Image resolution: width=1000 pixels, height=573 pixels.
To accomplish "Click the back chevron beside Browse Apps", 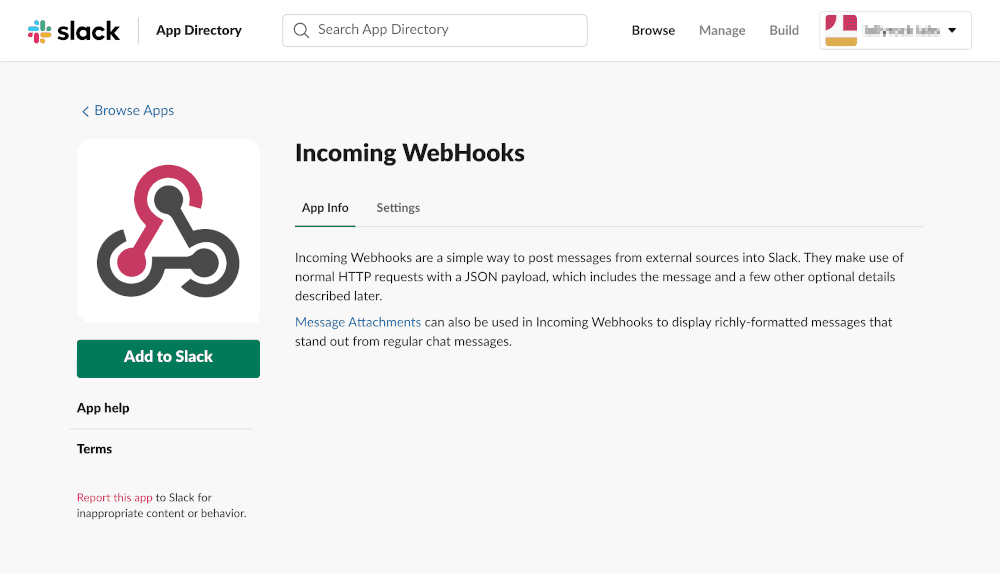I will tap(85, 112).
